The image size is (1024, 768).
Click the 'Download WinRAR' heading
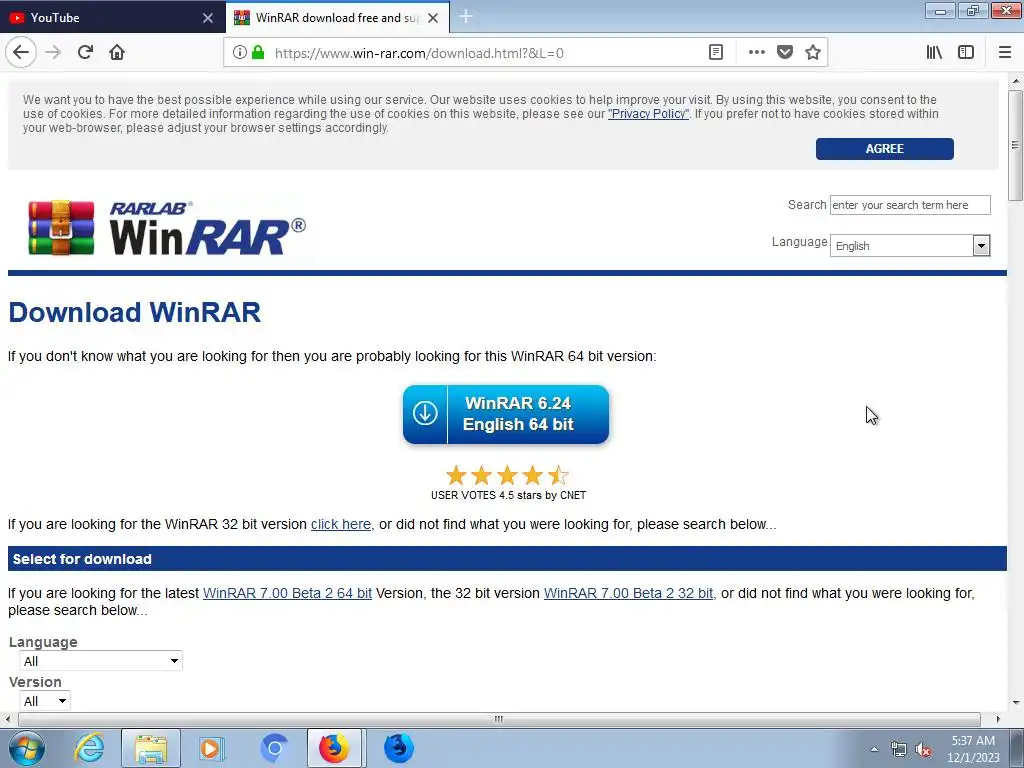[135, 312]
